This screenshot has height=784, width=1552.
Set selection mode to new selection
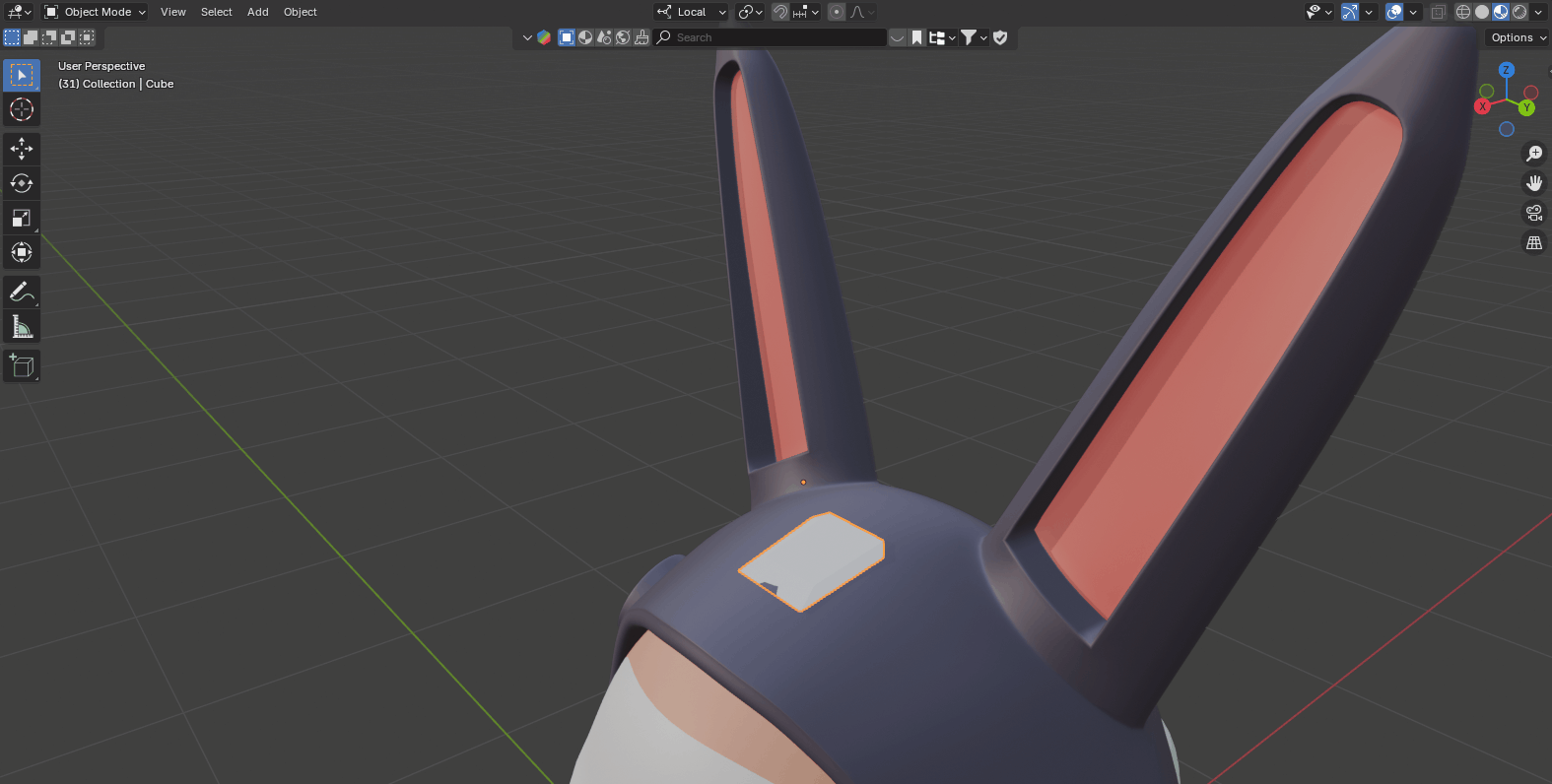pyautogui.click(x=12, y=37)
